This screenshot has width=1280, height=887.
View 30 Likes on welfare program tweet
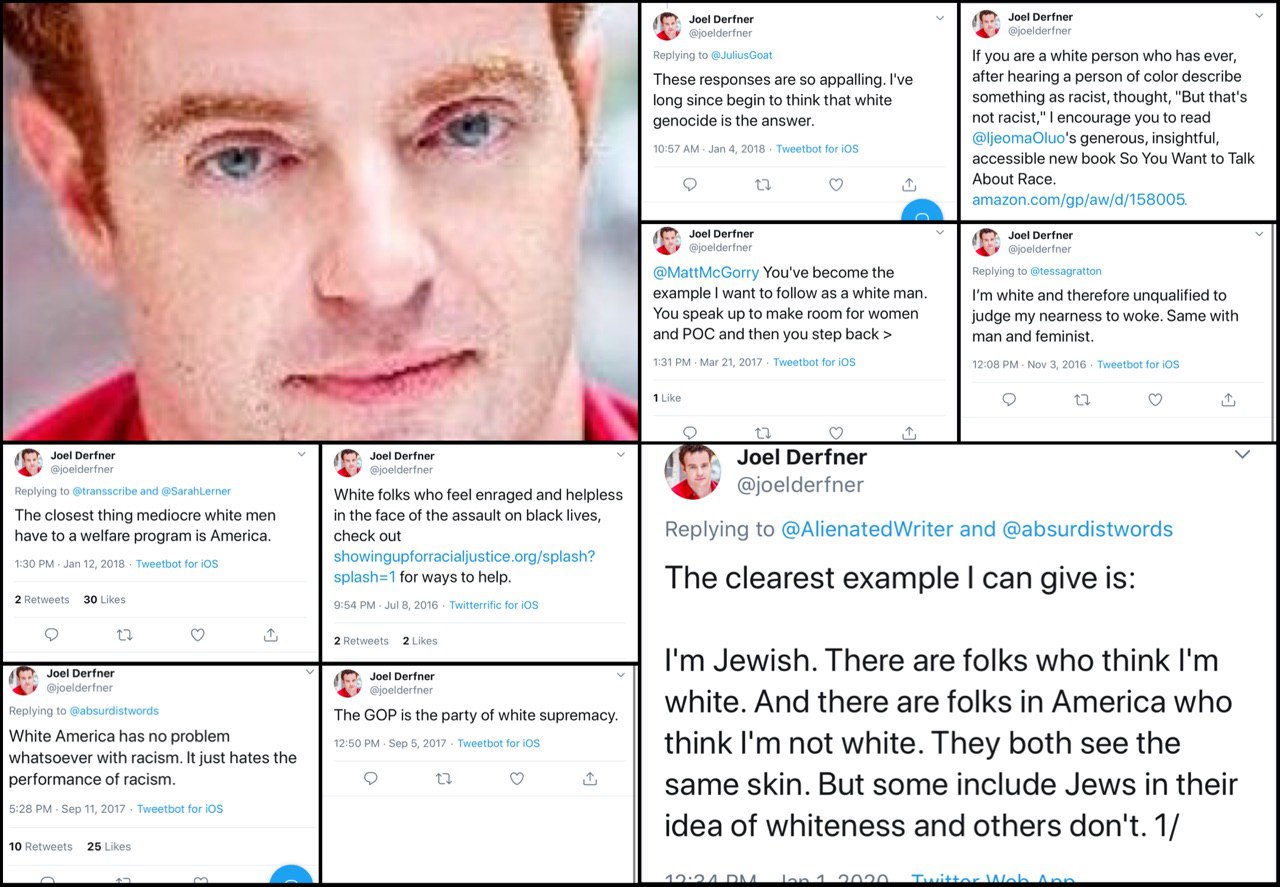tap(104, 599)
